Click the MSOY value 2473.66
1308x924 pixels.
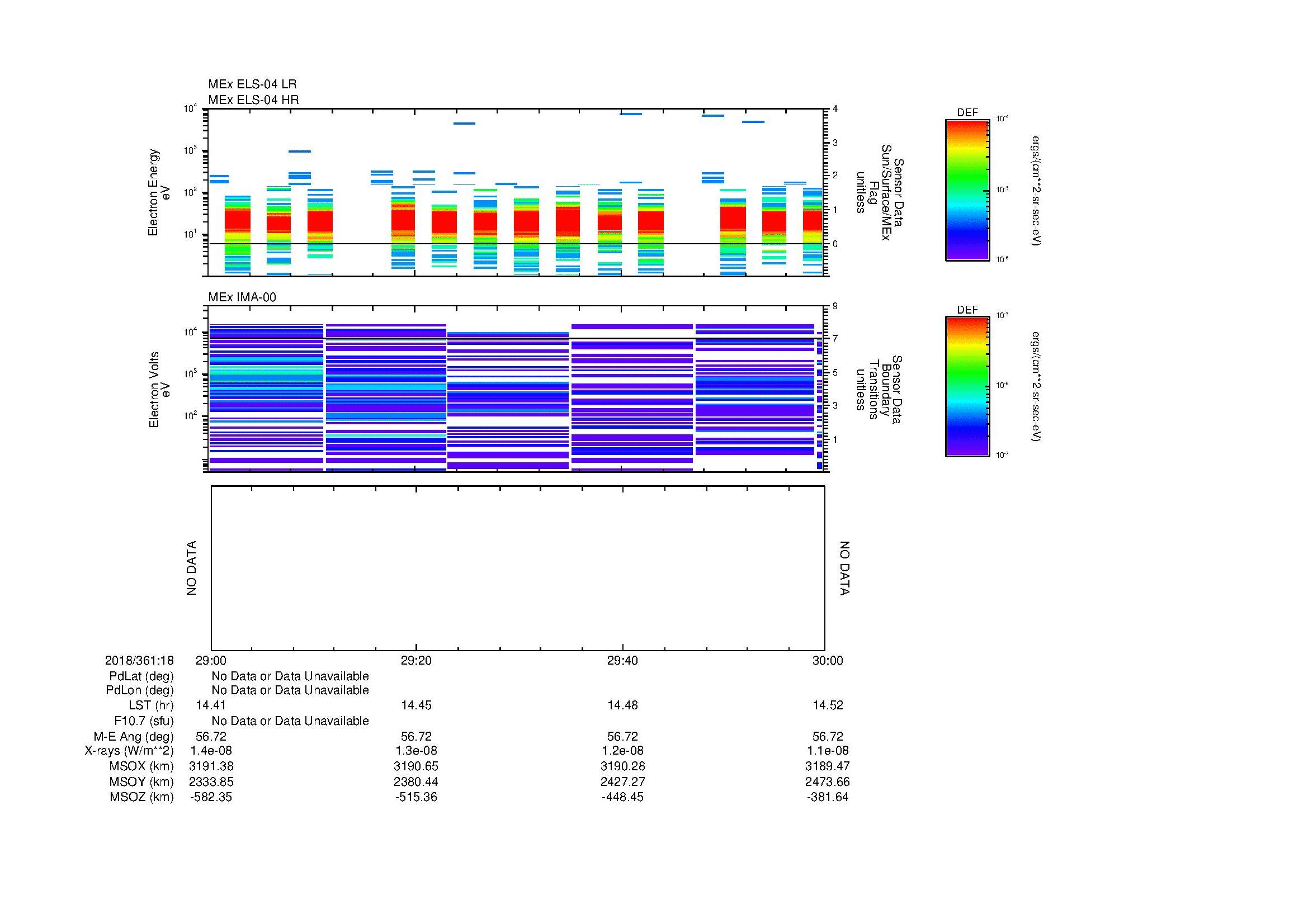(827, 781)
